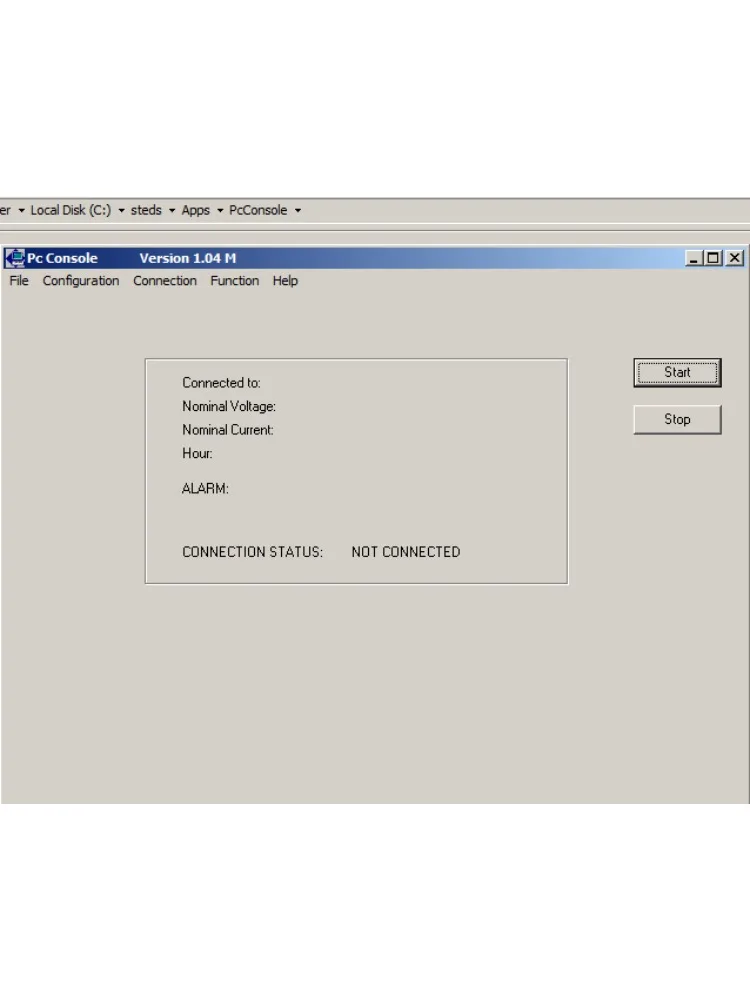Expand dropdown arrow after PcConsole breadcrumb
Viewport: 750px width, 1000px height.
298,210
